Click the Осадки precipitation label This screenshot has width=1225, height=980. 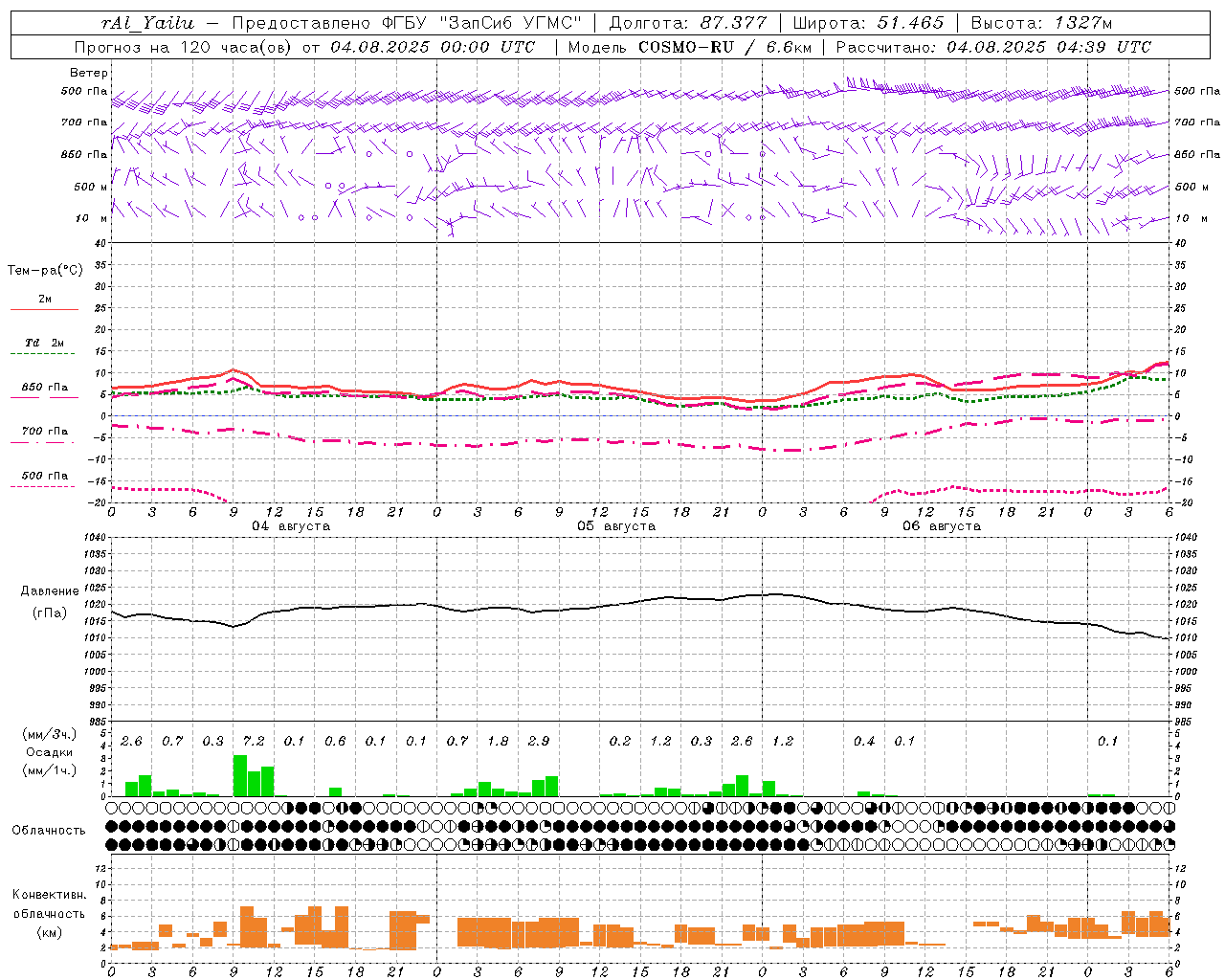click(49, 752)
